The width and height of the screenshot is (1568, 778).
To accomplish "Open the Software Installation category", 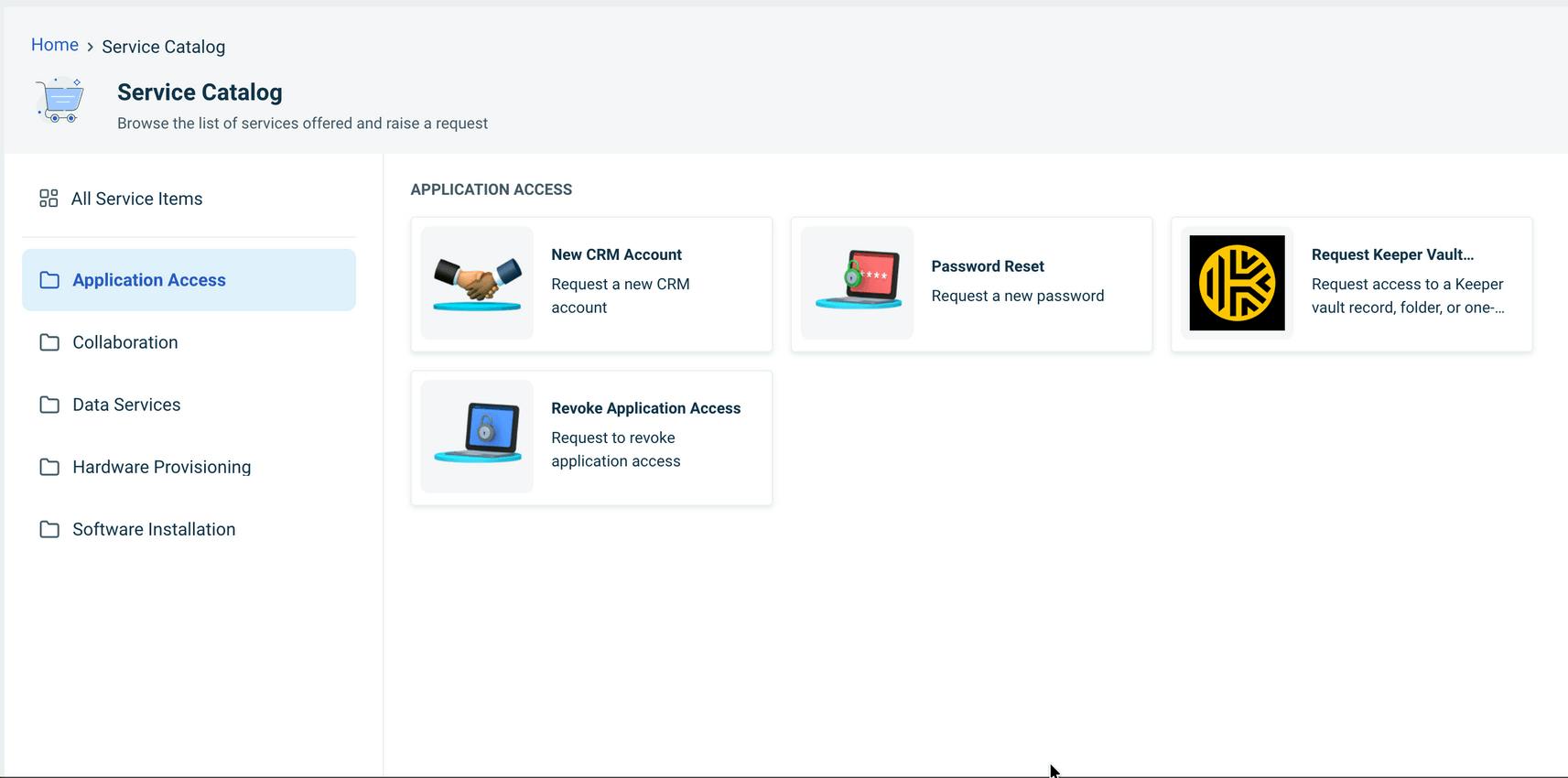I will [x=189, y=529].
